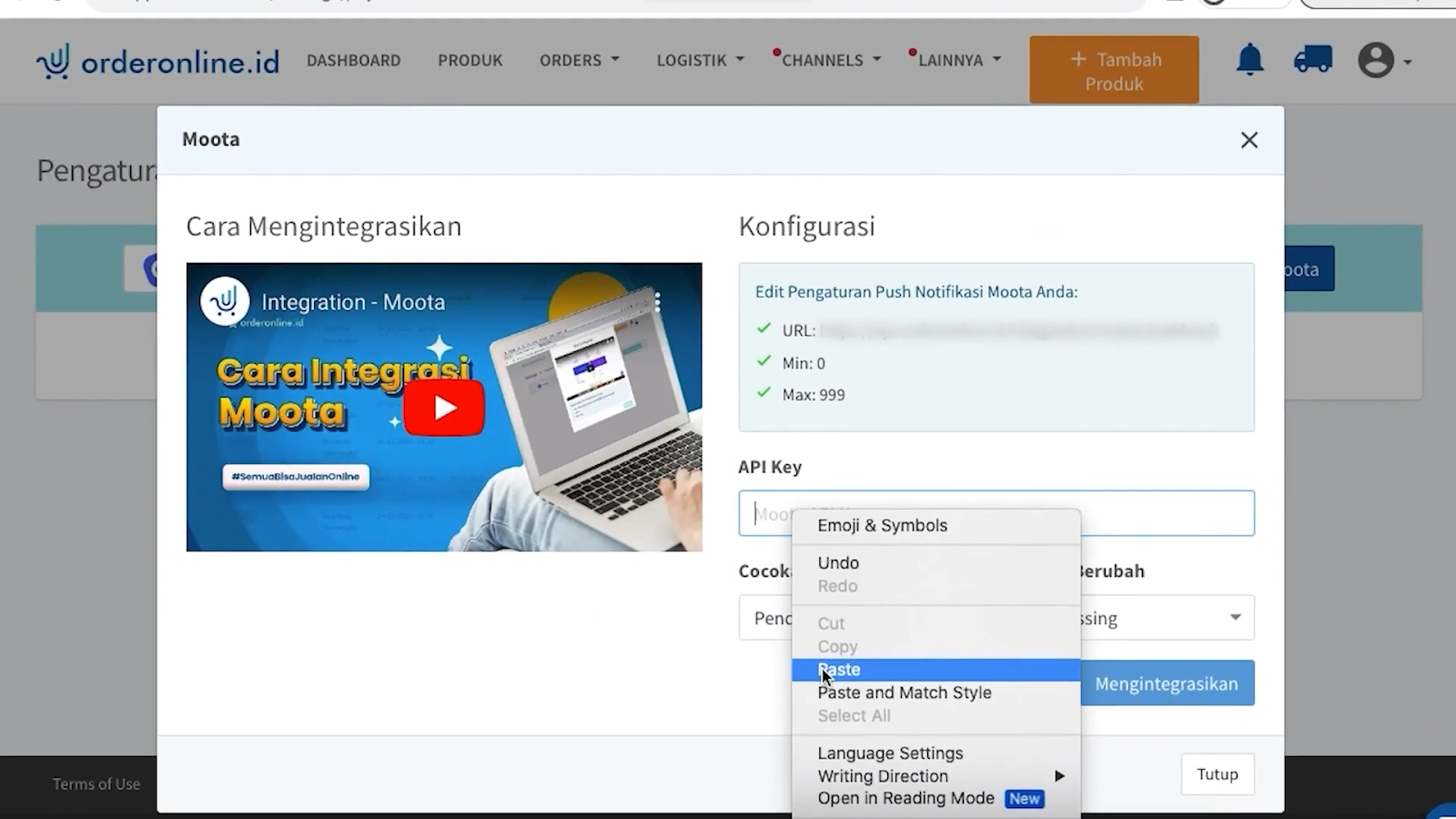The height and width of the screenshot is (819, 1456).
Task: Open the notifications bell
Action: (x=1249, y=60)
